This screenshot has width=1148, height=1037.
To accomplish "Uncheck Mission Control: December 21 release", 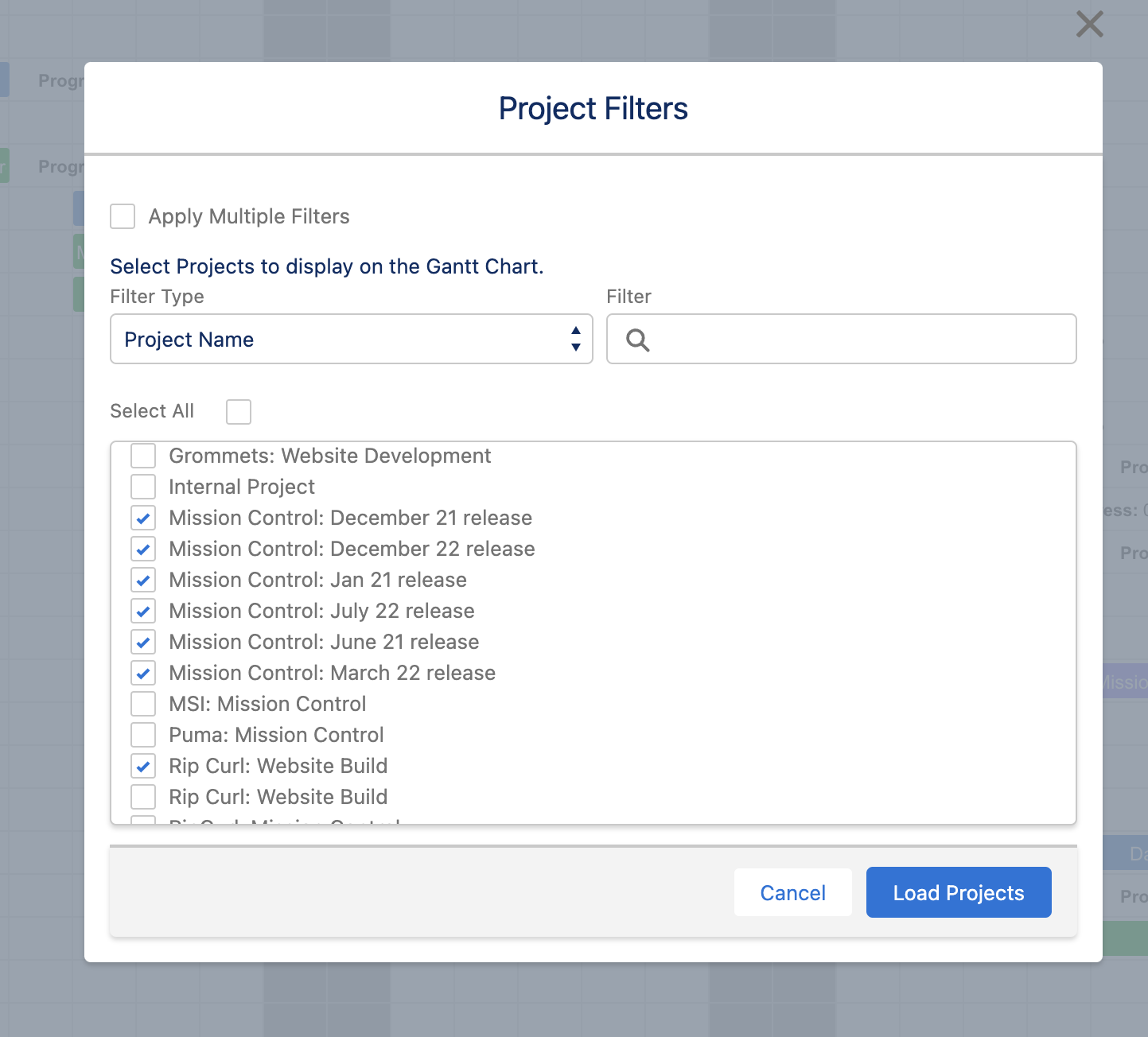I will [143, 518].
